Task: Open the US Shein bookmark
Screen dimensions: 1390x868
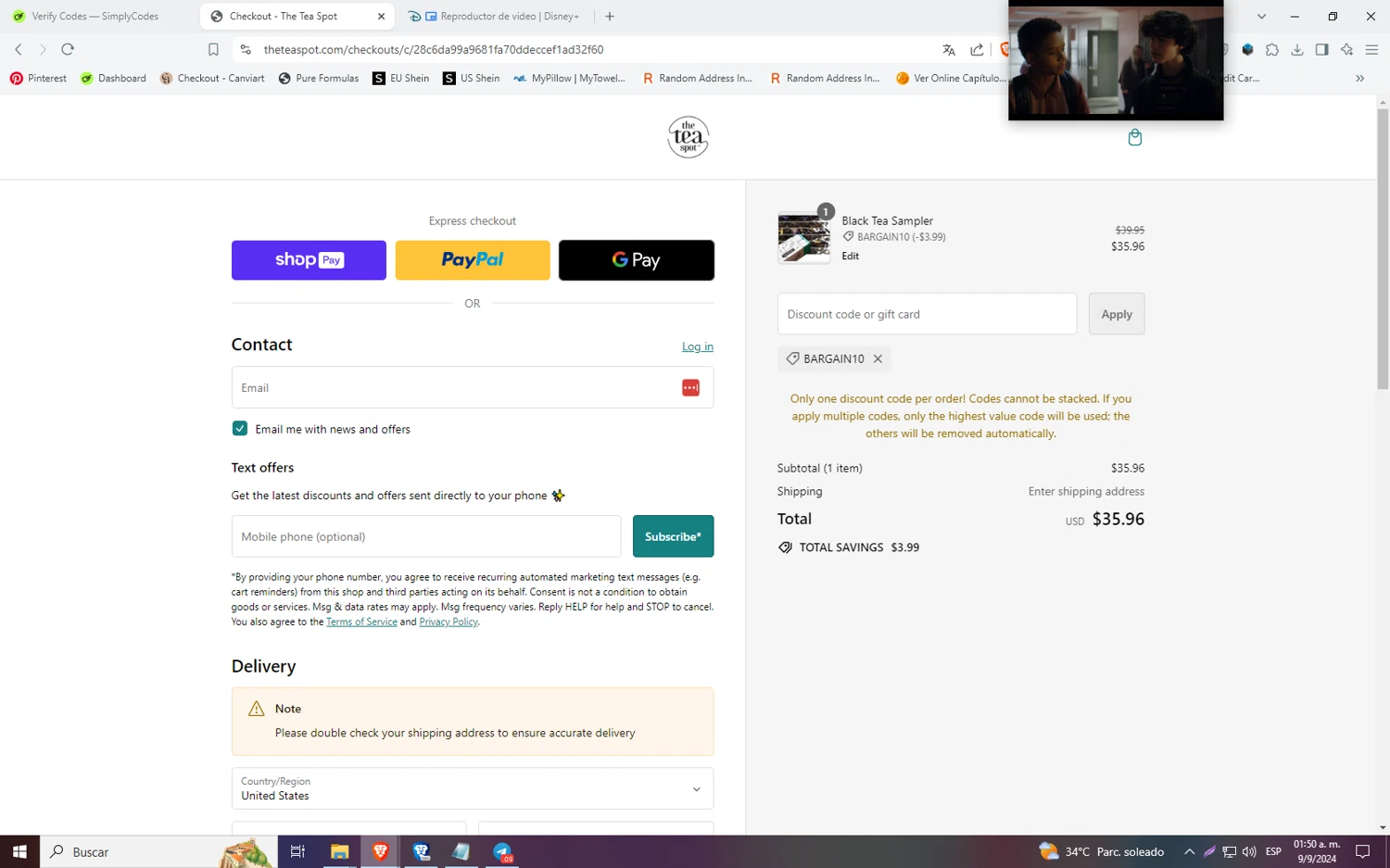Action: click(x=472, y=79)
